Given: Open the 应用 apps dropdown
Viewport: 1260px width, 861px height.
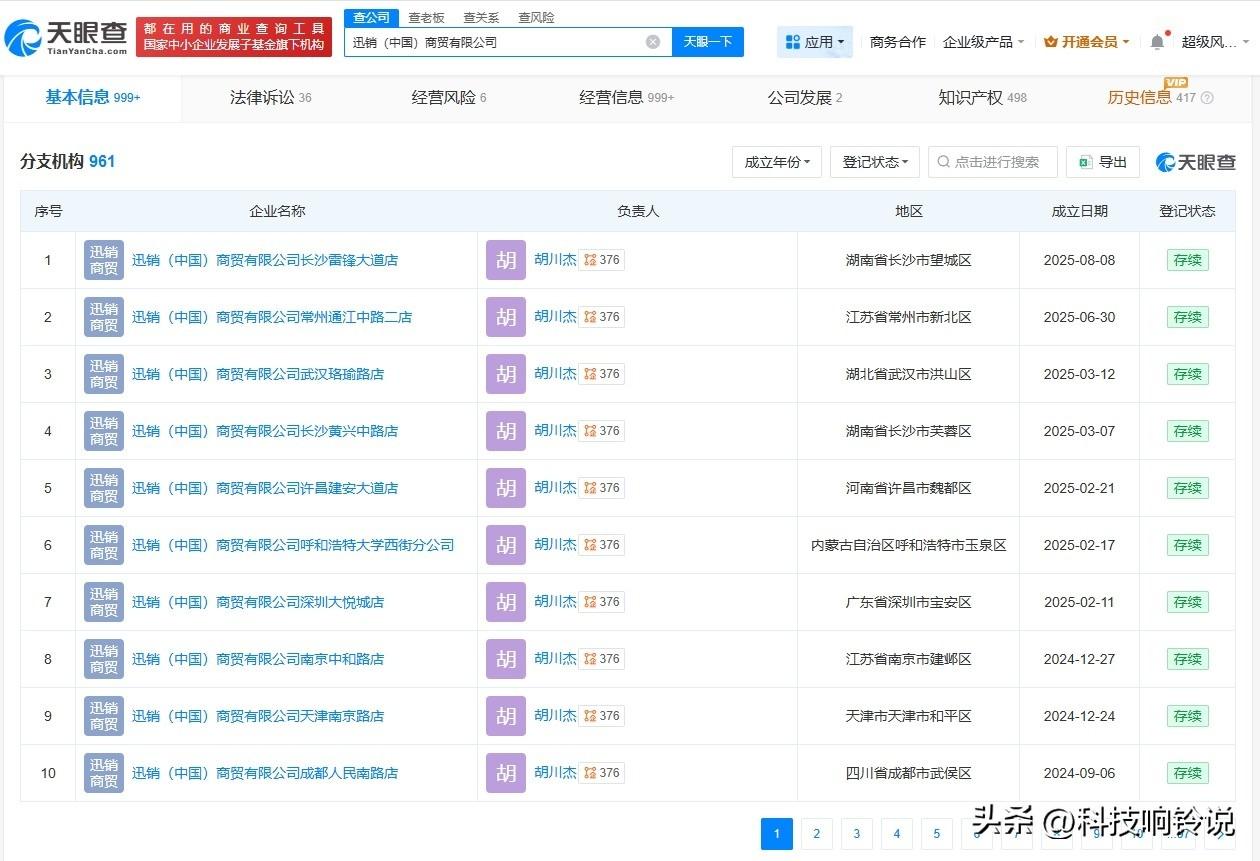Looking at the screenshot, I should [x=815, y=42].
